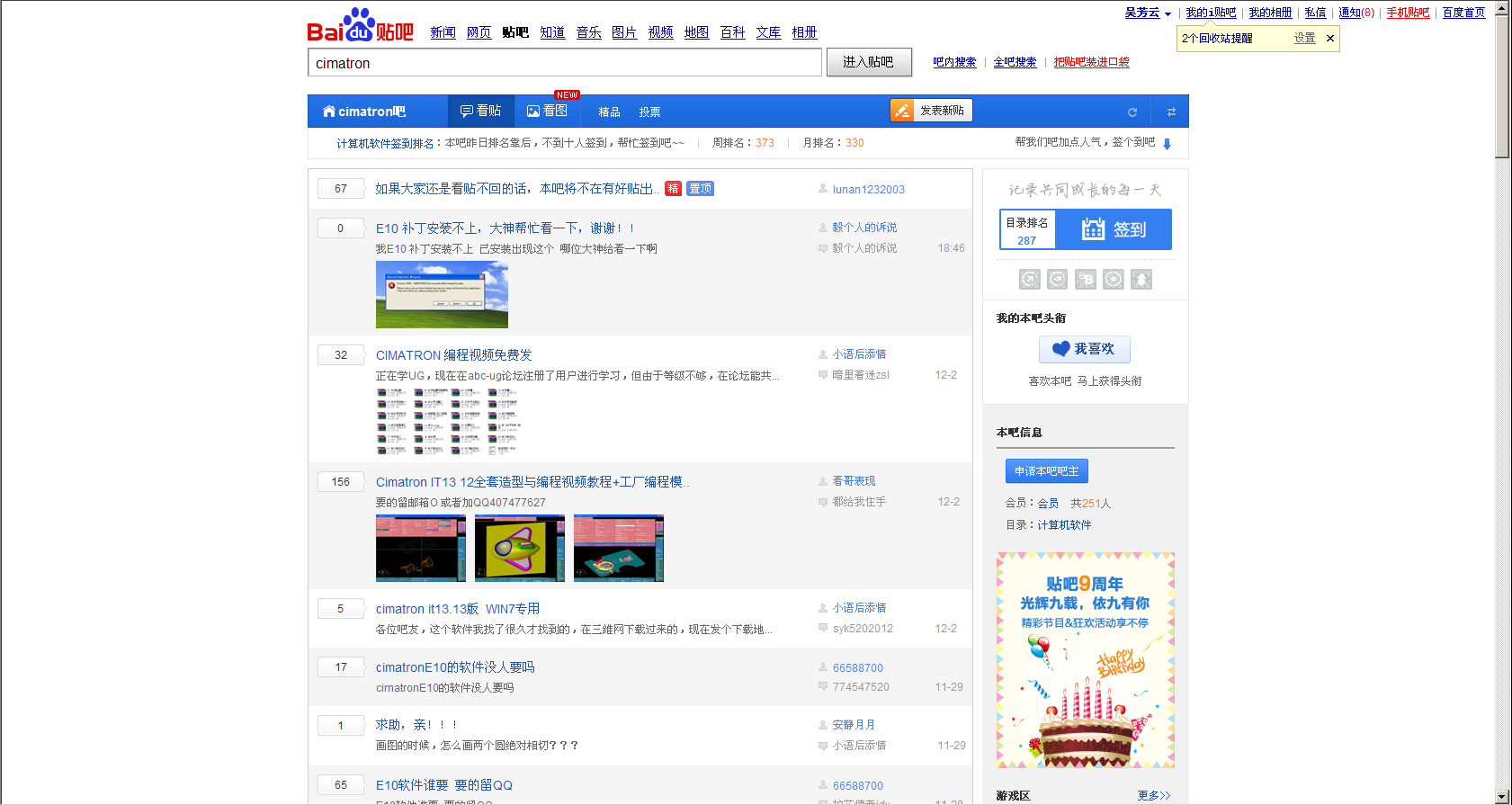
Task: Click 计算机软件 directory link in 本吧信息
Action: (1064, 525)
